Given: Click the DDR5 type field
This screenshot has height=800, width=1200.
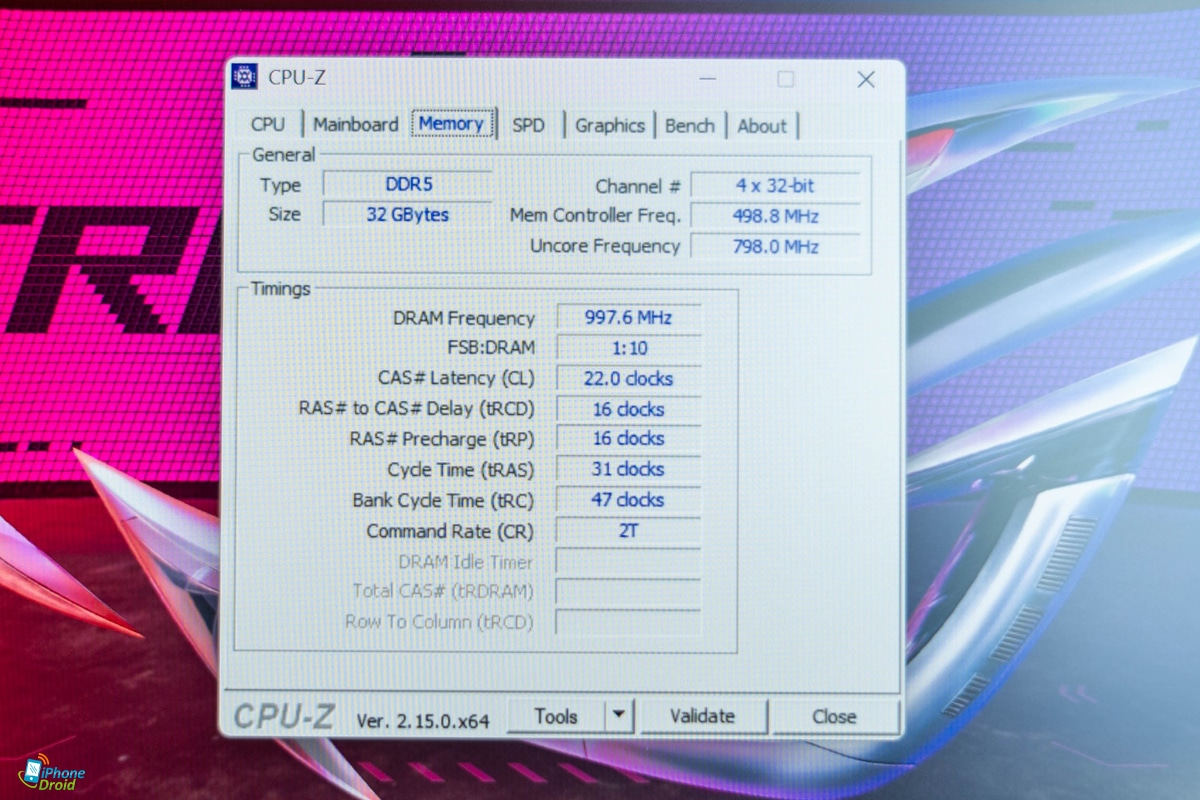Looking at the screenshot, I should tap(407, 185).
